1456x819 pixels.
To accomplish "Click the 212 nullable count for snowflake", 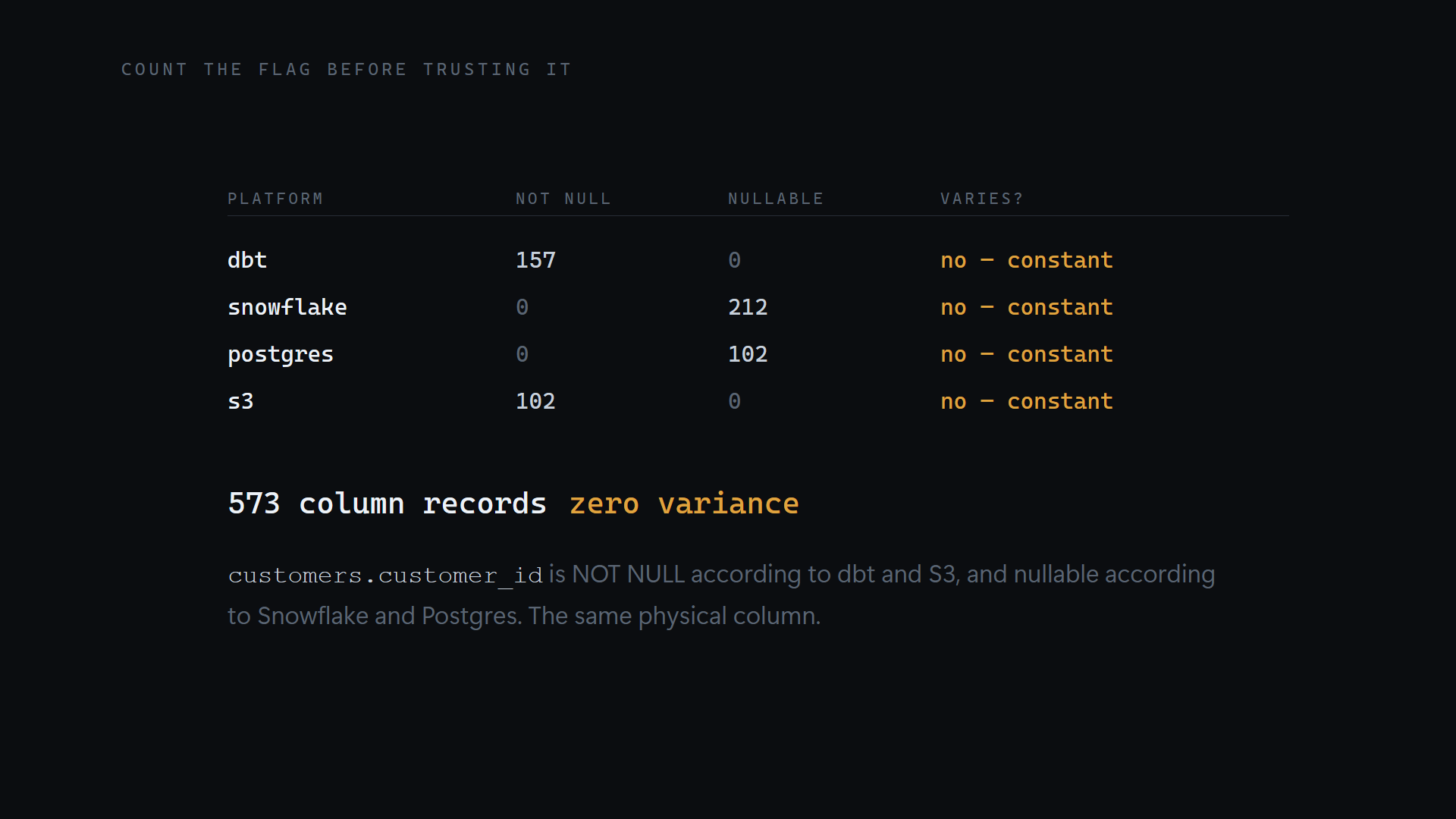I will 748,307.
